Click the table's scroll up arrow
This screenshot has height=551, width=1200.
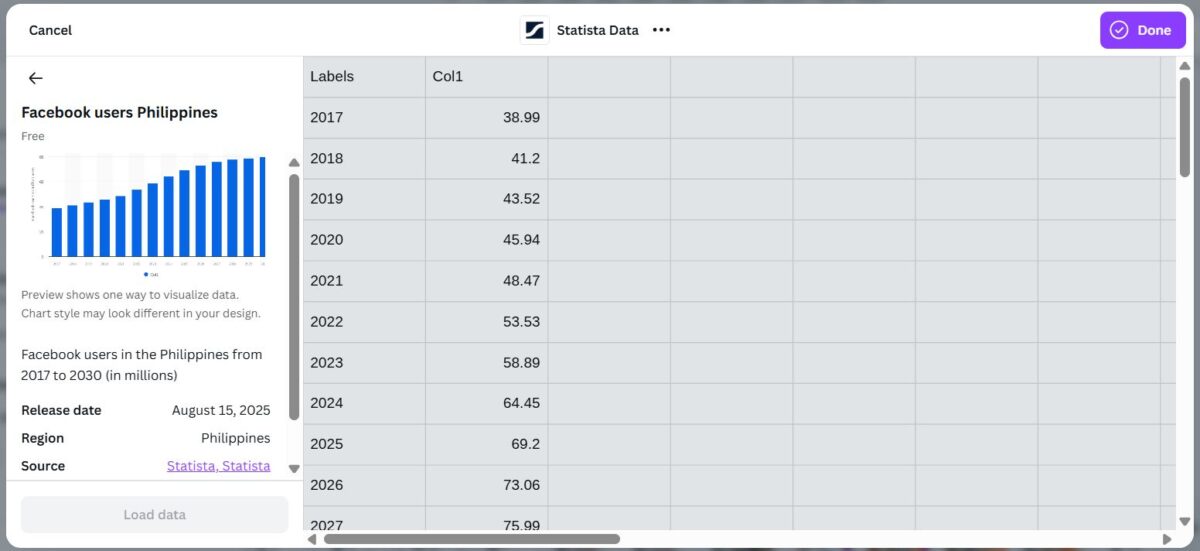1185,66
